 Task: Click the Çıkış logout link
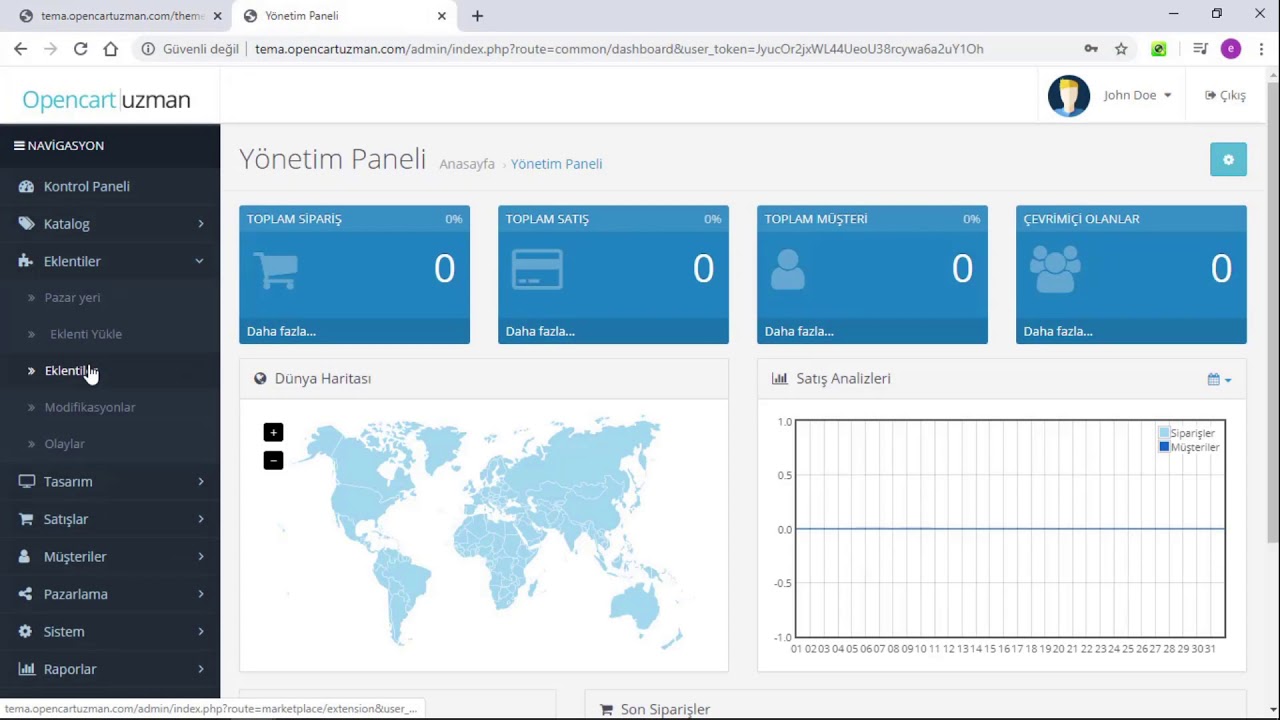pyautogui.click(x=1225, y=95)
